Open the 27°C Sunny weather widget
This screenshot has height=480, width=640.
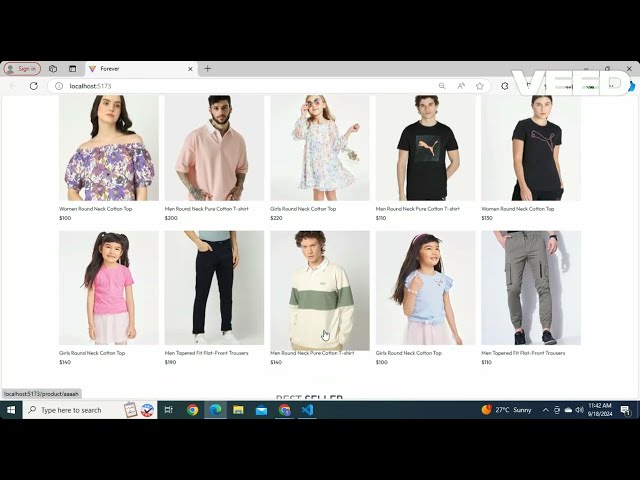click(506, 410)
